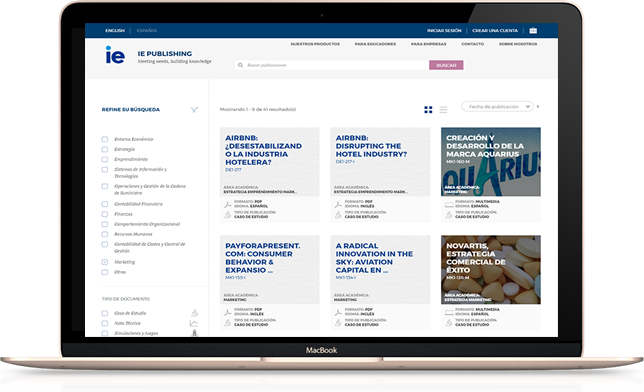Click case study icon on Novartis card

[448, 323]
